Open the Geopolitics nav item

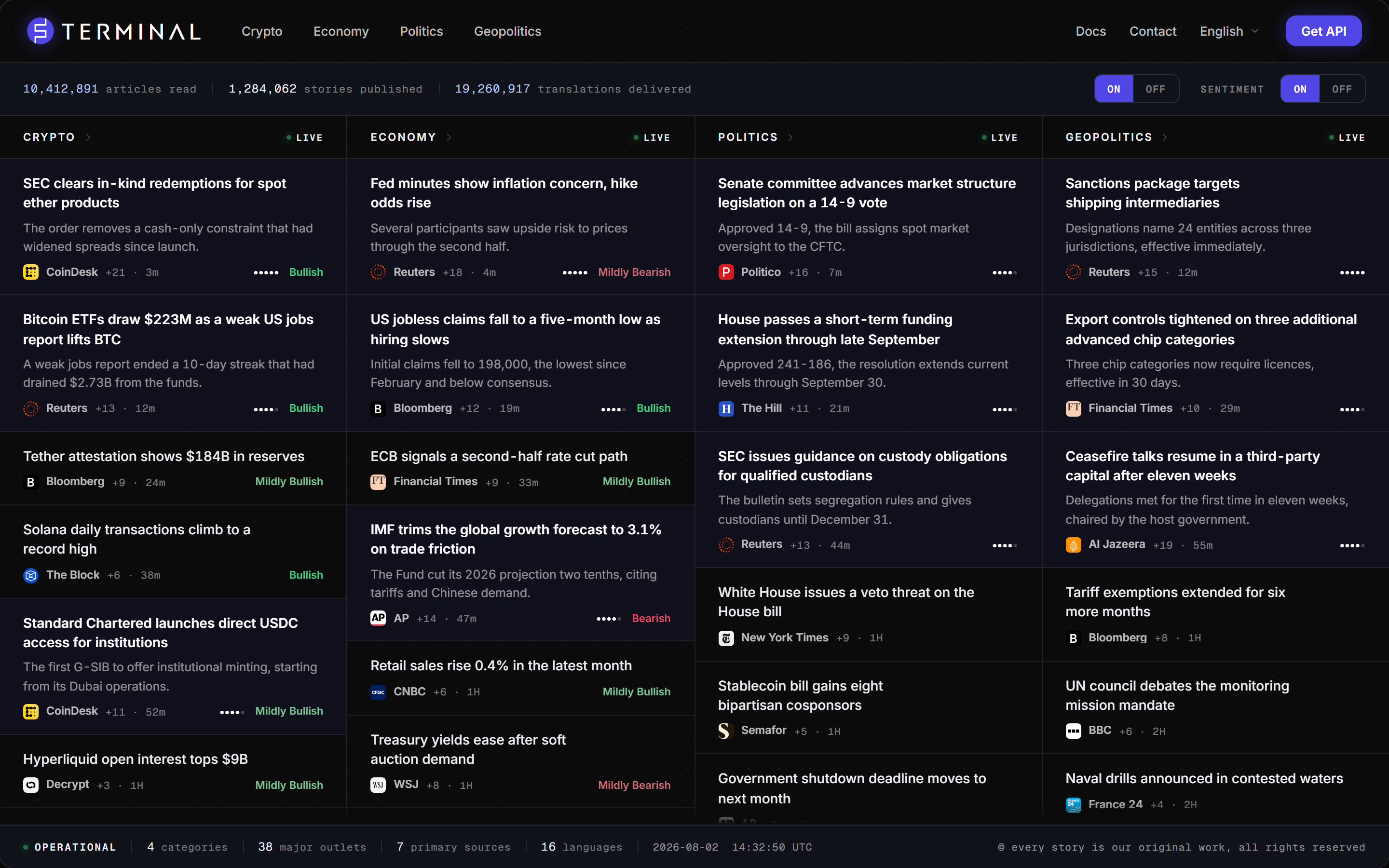[x=507, y=31]
